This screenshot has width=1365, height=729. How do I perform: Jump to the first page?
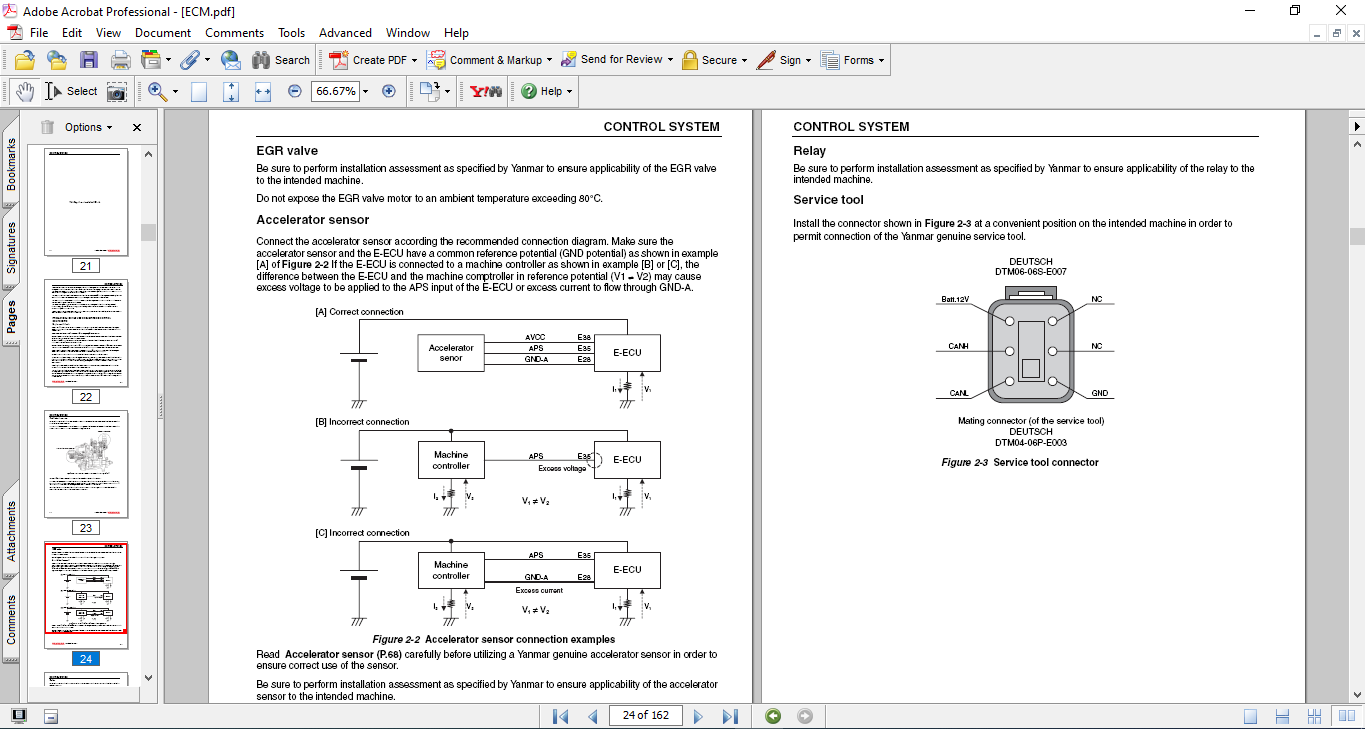tap(560, 716)
